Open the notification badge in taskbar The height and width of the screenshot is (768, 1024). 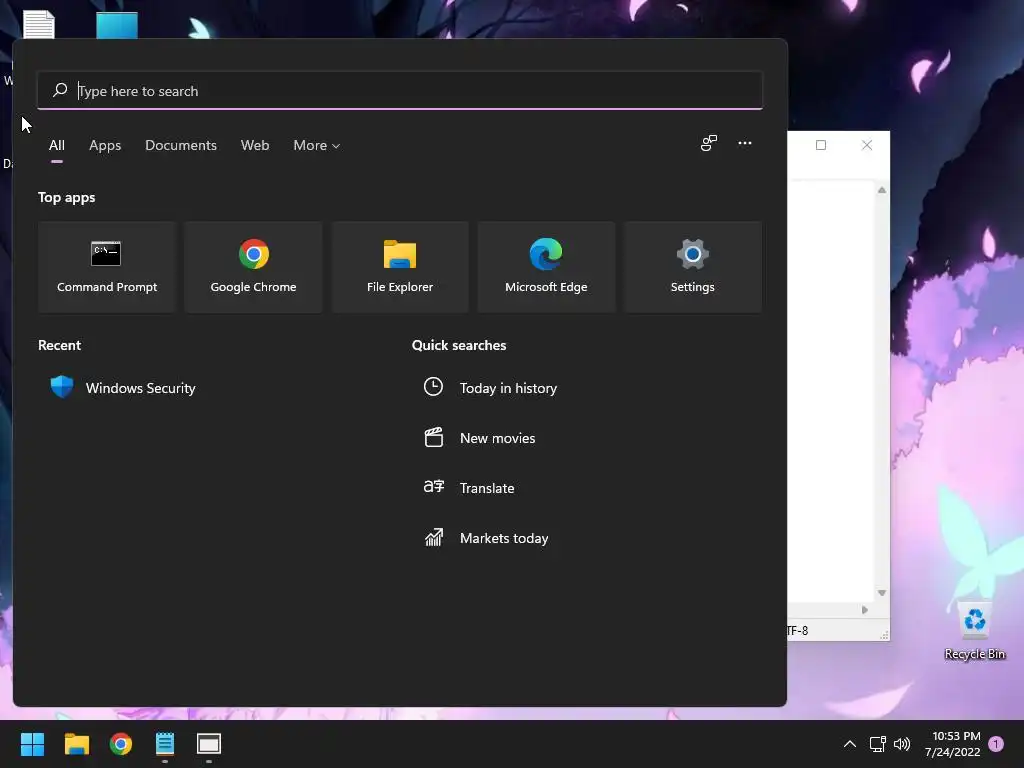996,744
